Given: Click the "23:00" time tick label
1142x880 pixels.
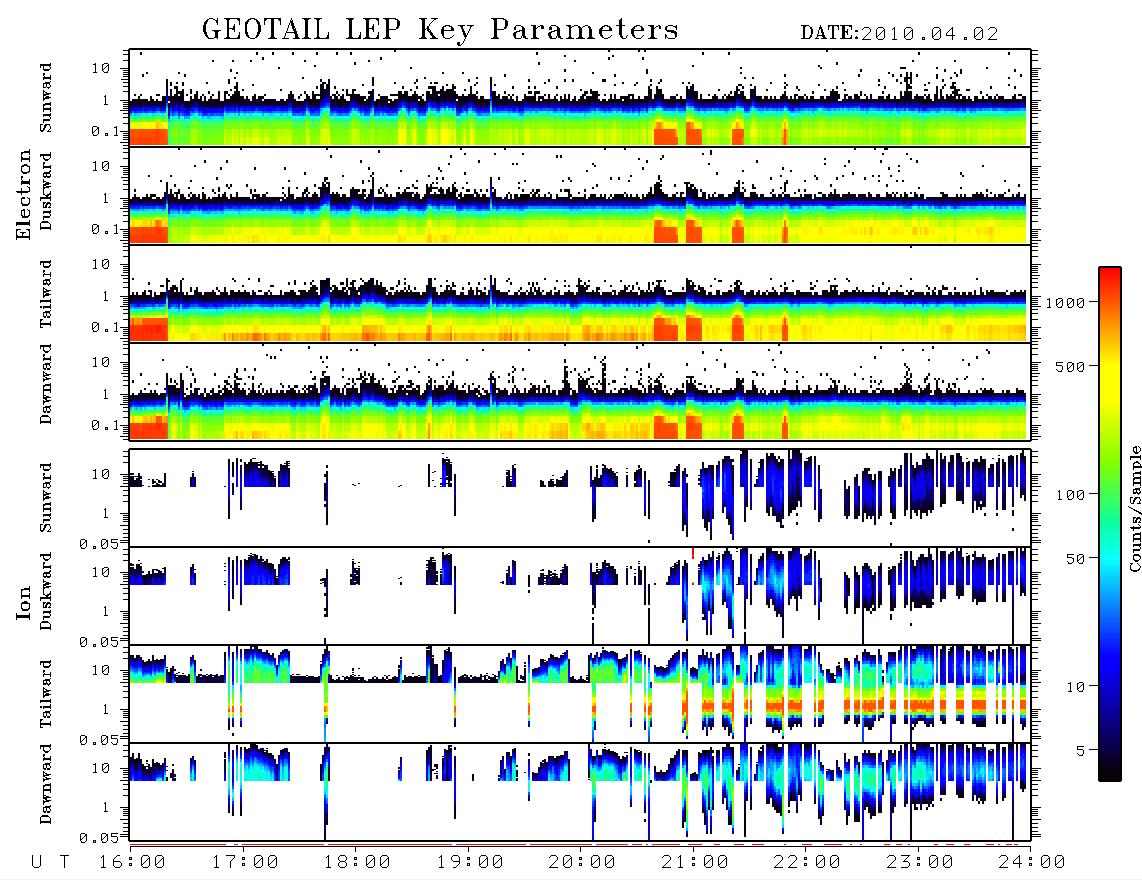Looking at the screenshot, I should [920, 863].
